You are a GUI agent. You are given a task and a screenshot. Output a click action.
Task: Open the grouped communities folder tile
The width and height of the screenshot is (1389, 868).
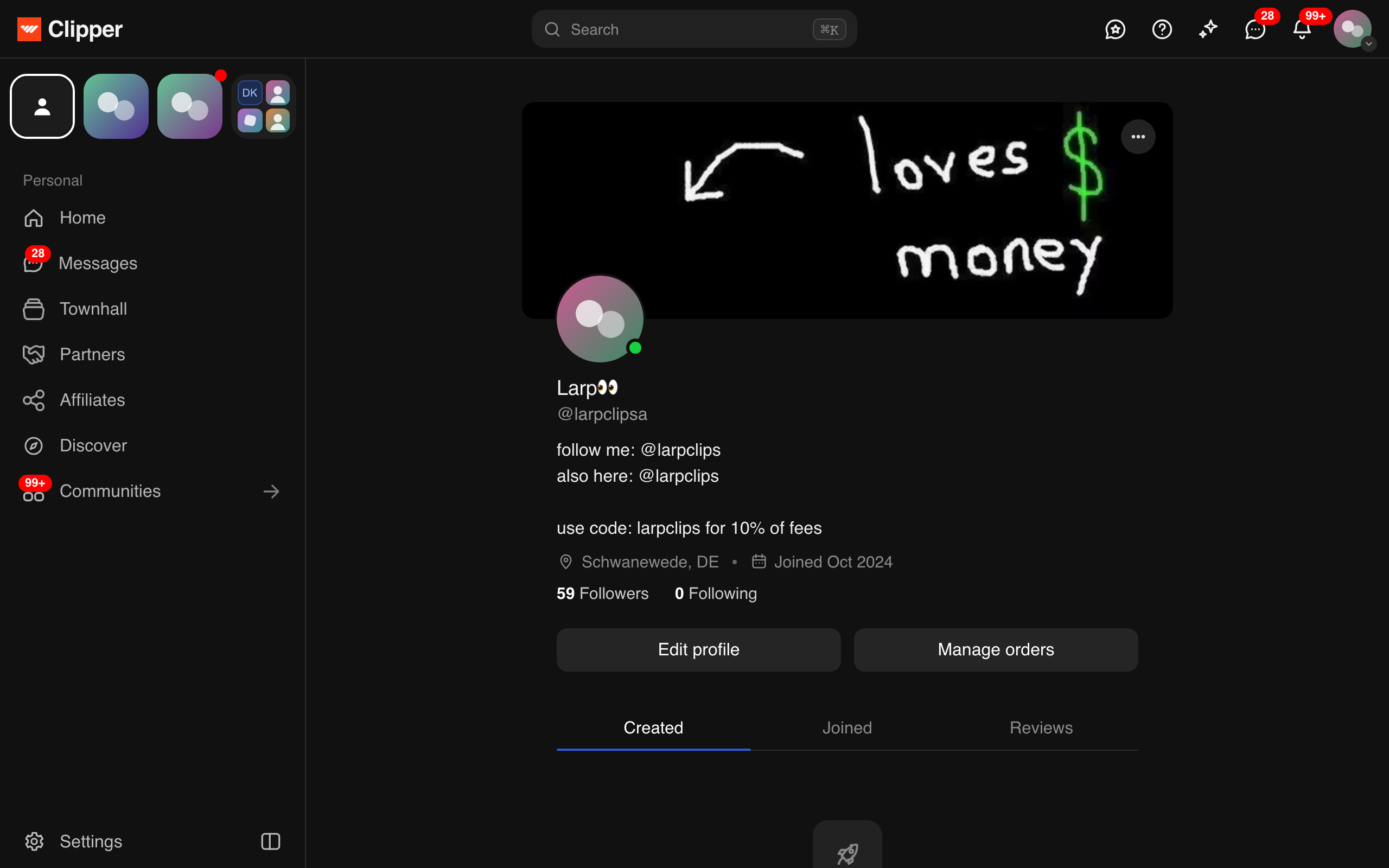264,106
